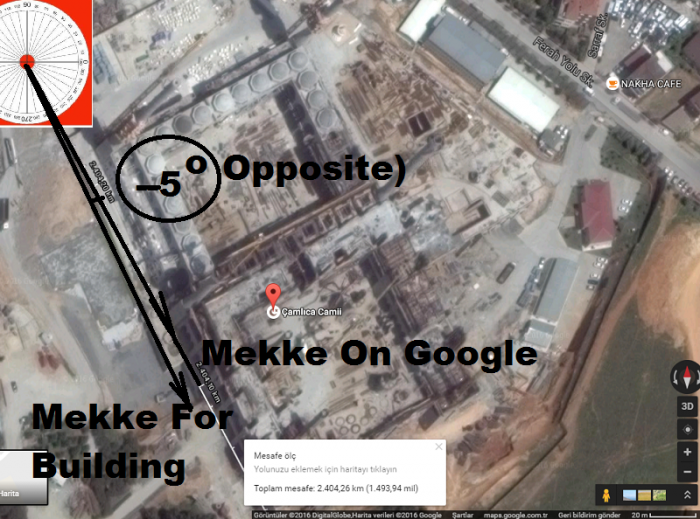The image size is (700, 519).
Task: Select the Çamlıca Camii place label
Action: pyautogui.click(x=311, y=312)
